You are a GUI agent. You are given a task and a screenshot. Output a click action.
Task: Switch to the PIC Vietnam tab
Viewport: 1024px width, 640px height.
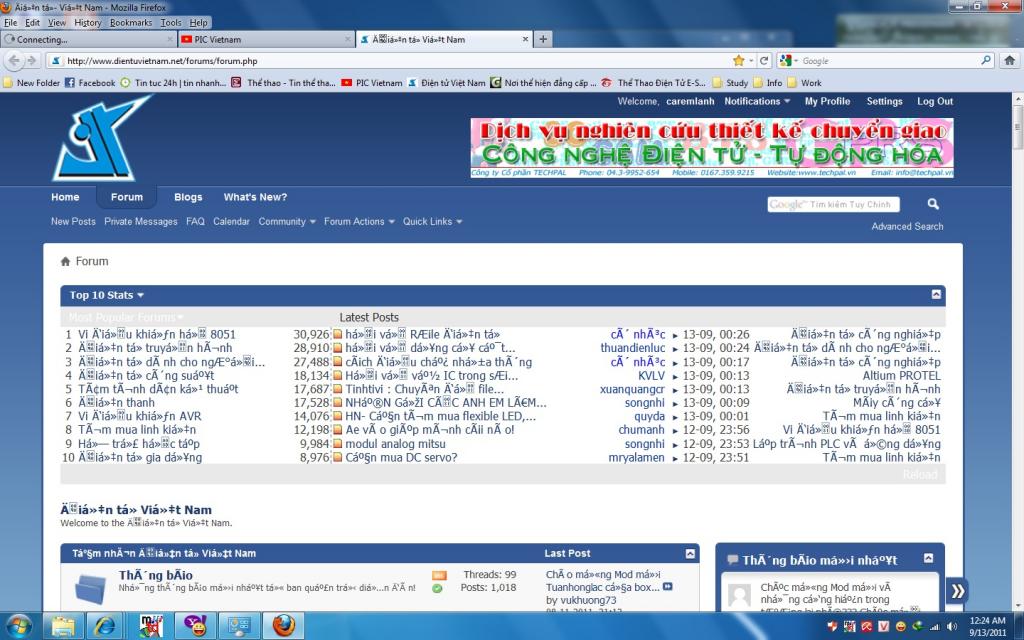(x=266, y=39)
